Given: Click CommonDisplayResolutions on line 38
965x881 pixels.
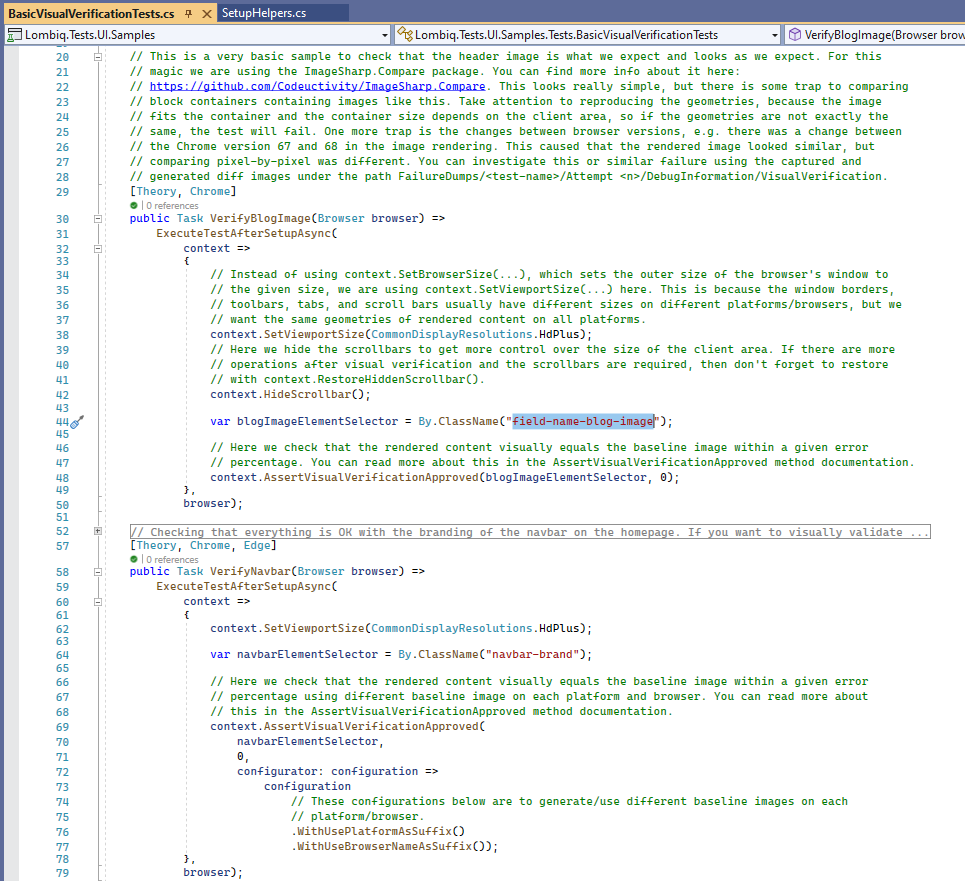Looking at the screenshot, I should coord(452,335).
